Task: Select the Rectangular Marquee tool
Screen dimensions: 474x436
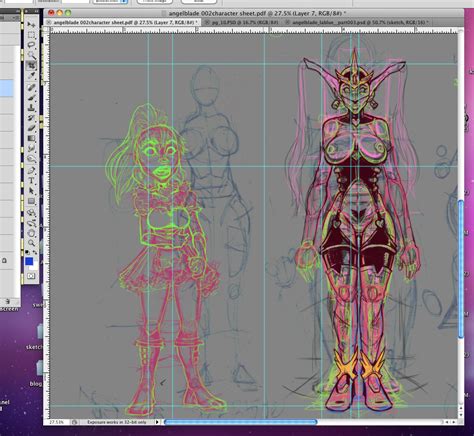Action: [31, 35]
